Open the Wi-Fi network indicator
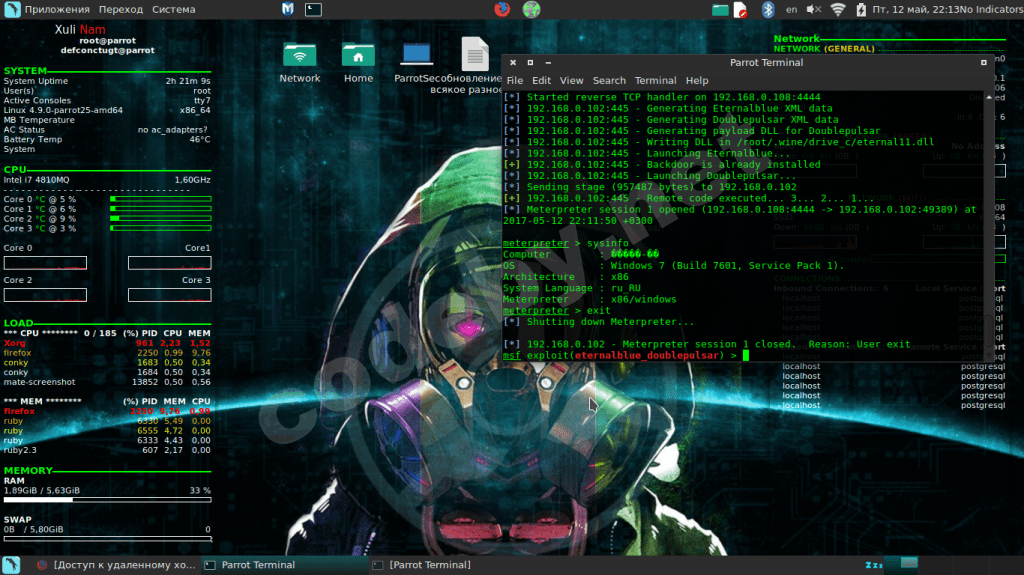 click(x=838, y=9)
